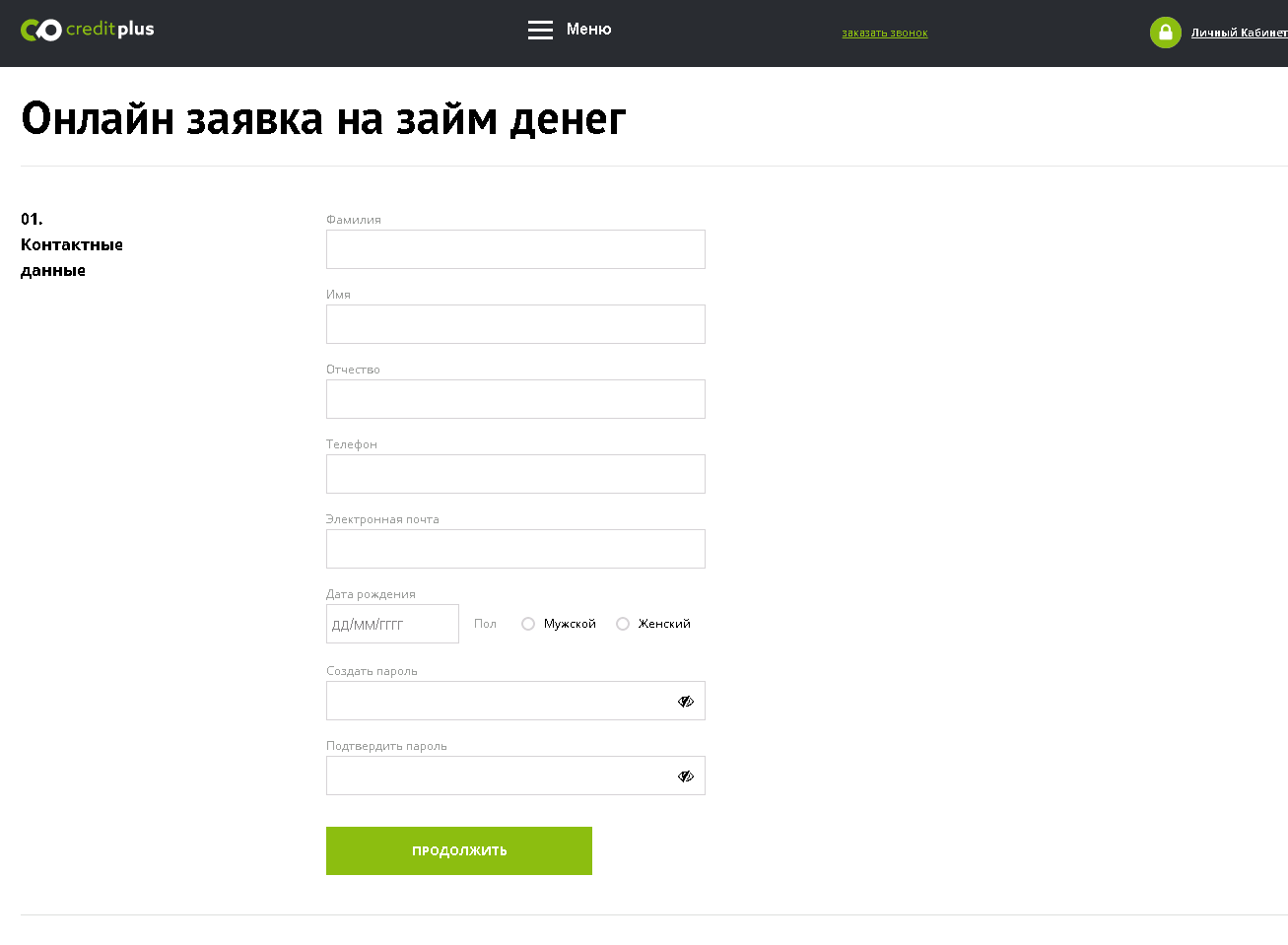
Task: Open the hamburger menu icon
Action: coord(540,30)
